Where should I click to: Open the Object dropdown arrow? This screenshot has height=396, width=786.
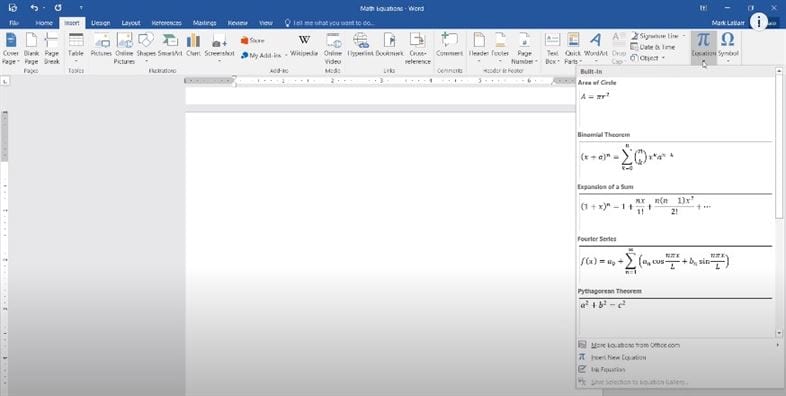(x=664, y=58)
